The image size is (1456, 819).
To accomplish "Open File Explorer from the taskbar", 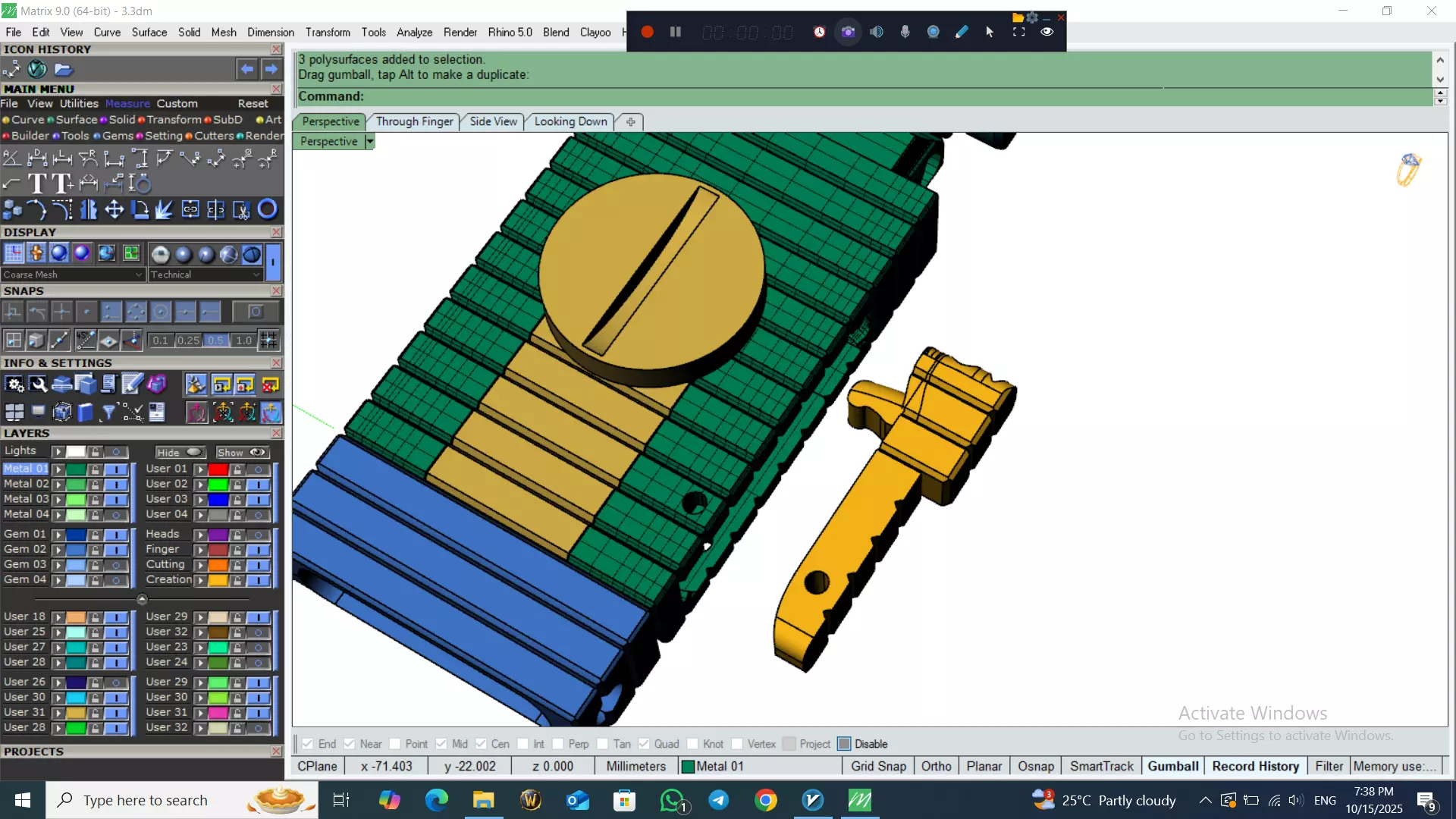I will [x=483, y=800].
